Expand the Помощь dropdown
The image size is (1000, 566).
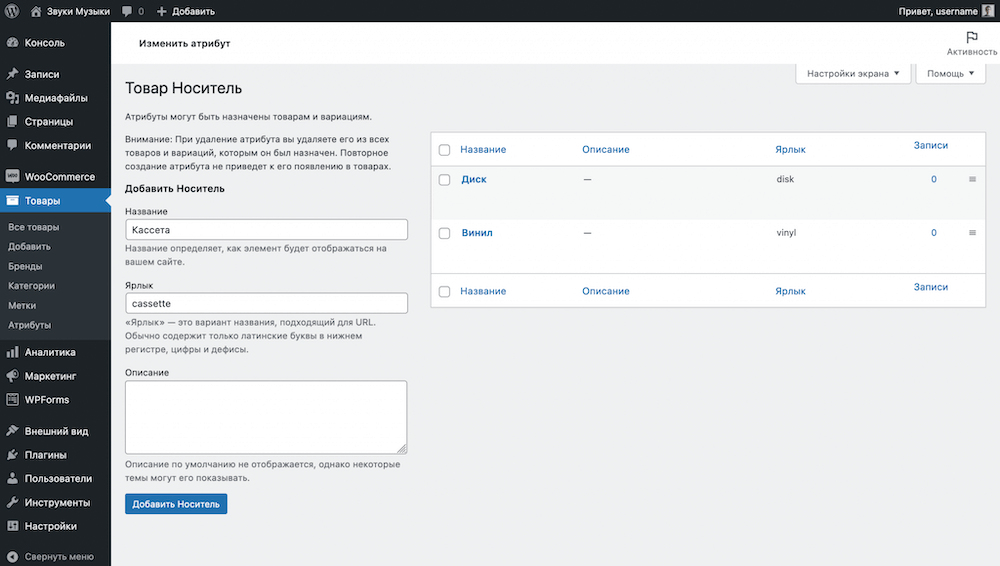(950, 73)
